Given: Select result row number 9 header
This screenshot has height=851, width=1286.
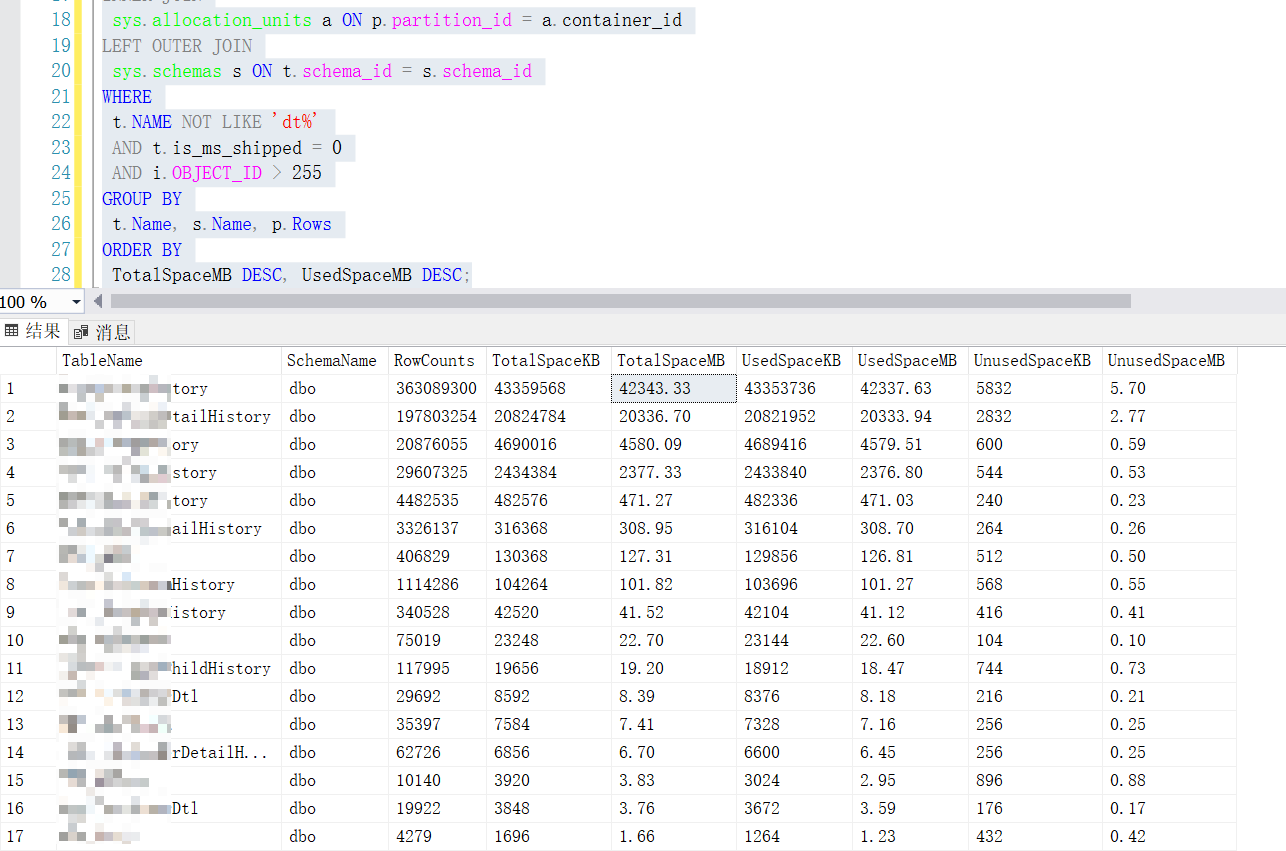Looking at the screenshot, I should (28, 613).
